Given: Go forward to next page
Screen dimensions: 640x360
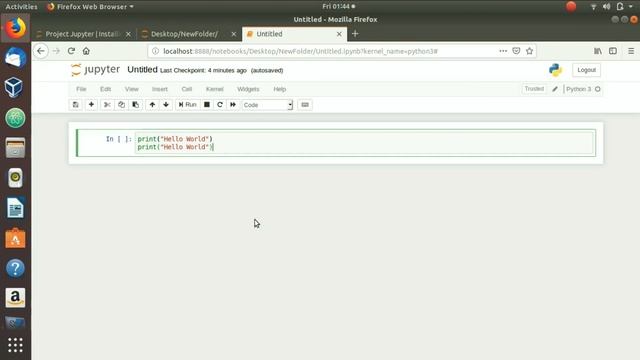Looking at the screenshot, I should coord(56,51).
